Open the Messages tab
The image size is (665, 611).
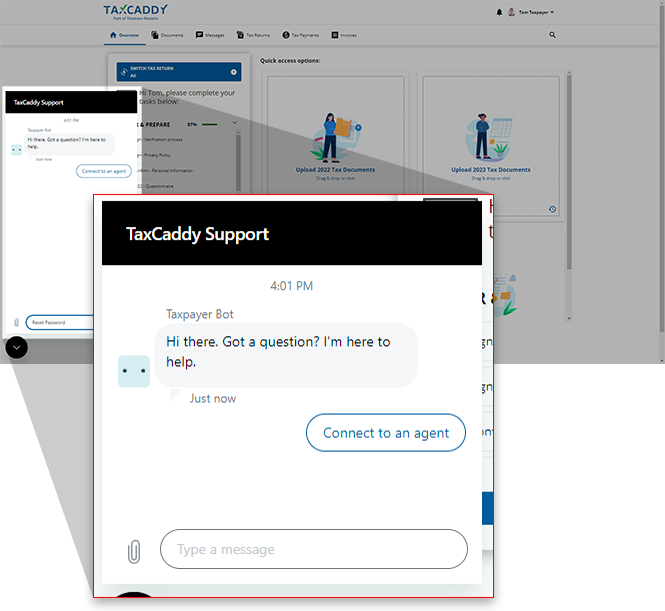click(210, 35)
